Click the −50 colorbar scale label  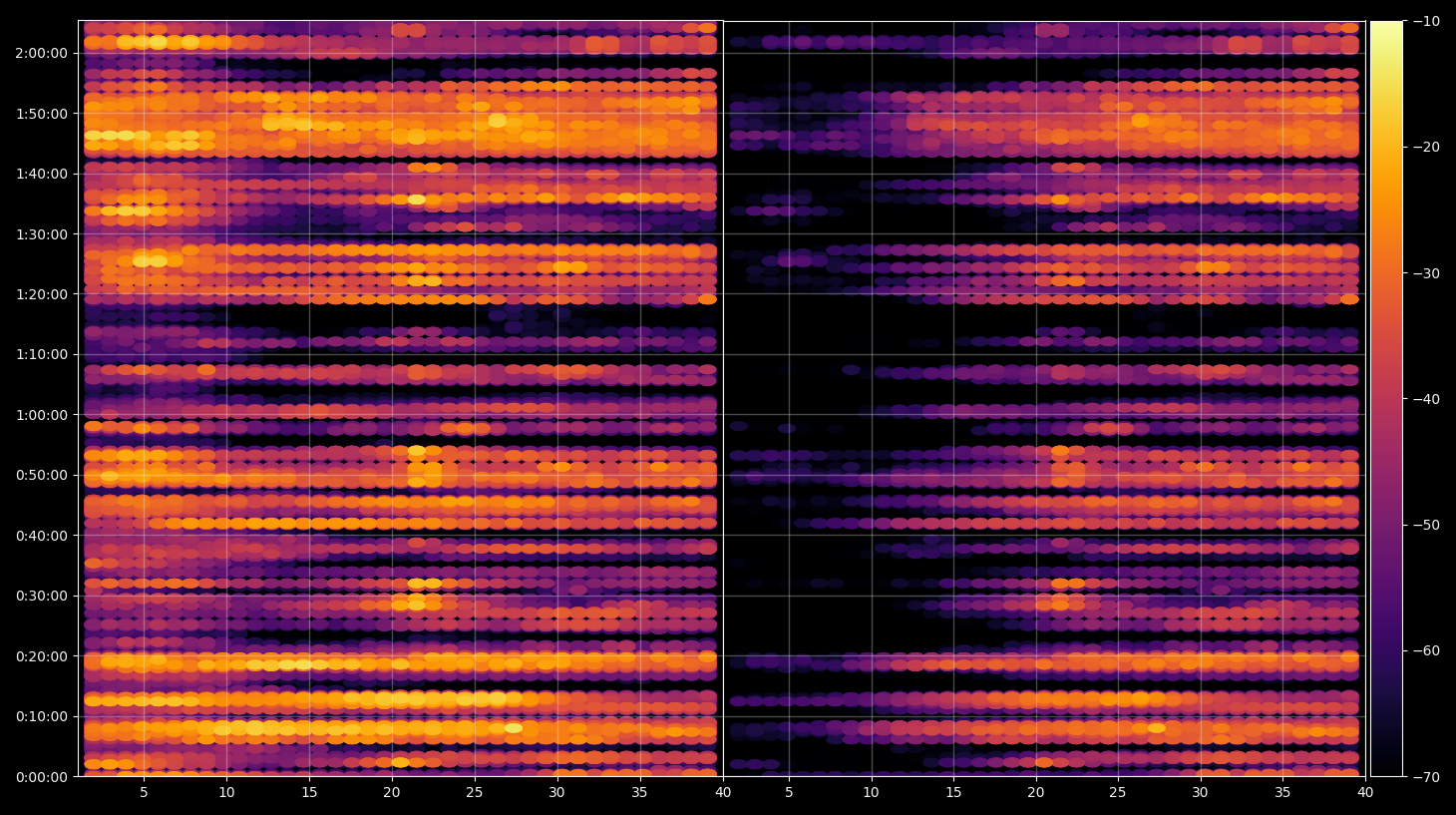tap(1426, 525)
